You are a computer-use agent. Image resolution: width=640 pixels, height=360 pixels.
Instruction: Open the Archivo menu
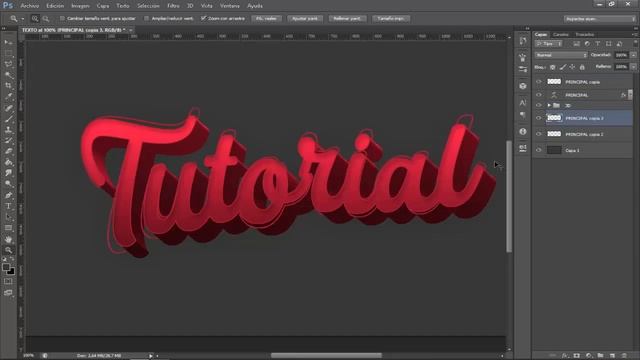[30, 6]
